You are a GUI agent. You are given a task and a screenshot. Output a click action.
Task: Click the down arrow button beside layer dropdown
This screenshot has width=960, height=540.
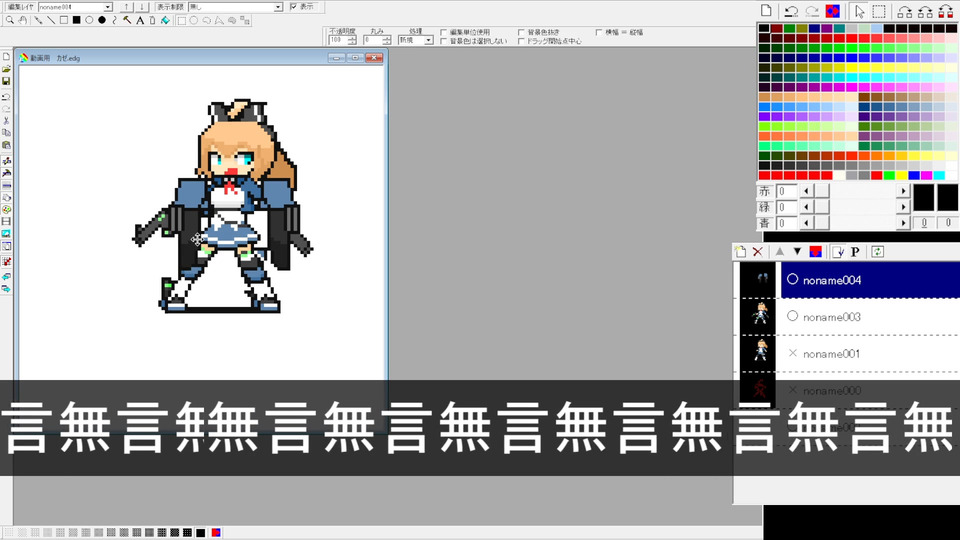pos(141,7)
